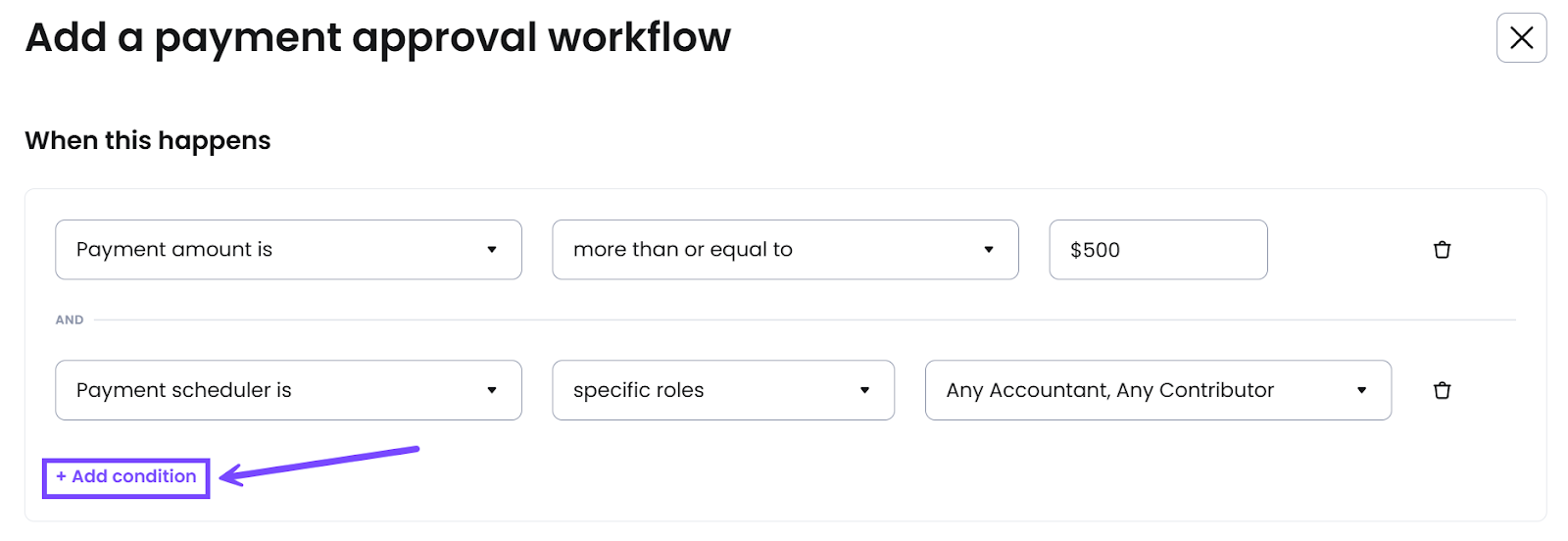Image resolution: width=1568 pixels, height=541 pixels.
Task: Click the 'Add a payment approval workflow' title
Action: click(378, 38)
